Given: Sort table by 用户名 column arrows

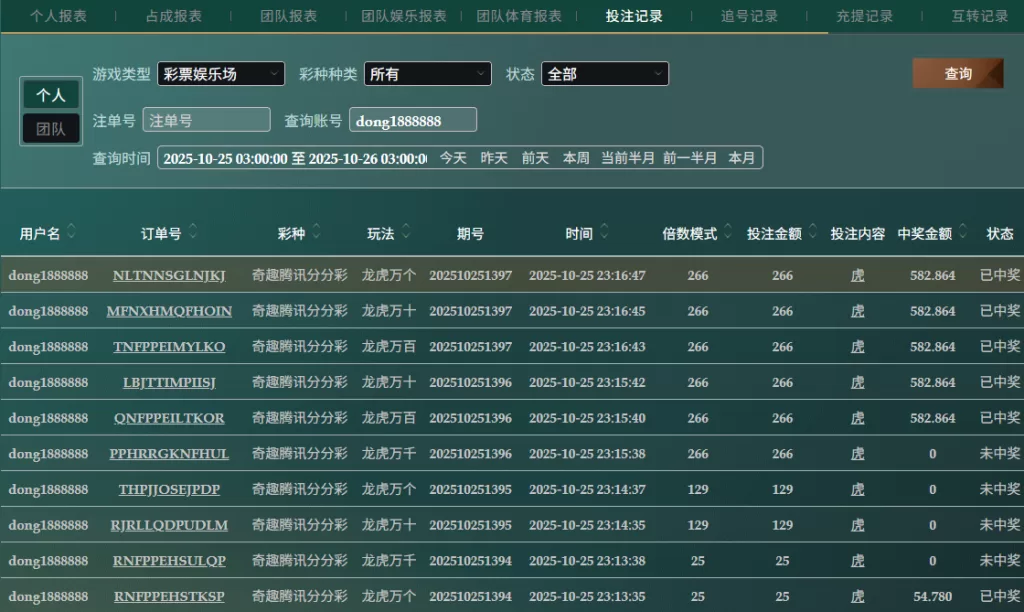Looking at the screenshot, I should coord(72,232).
